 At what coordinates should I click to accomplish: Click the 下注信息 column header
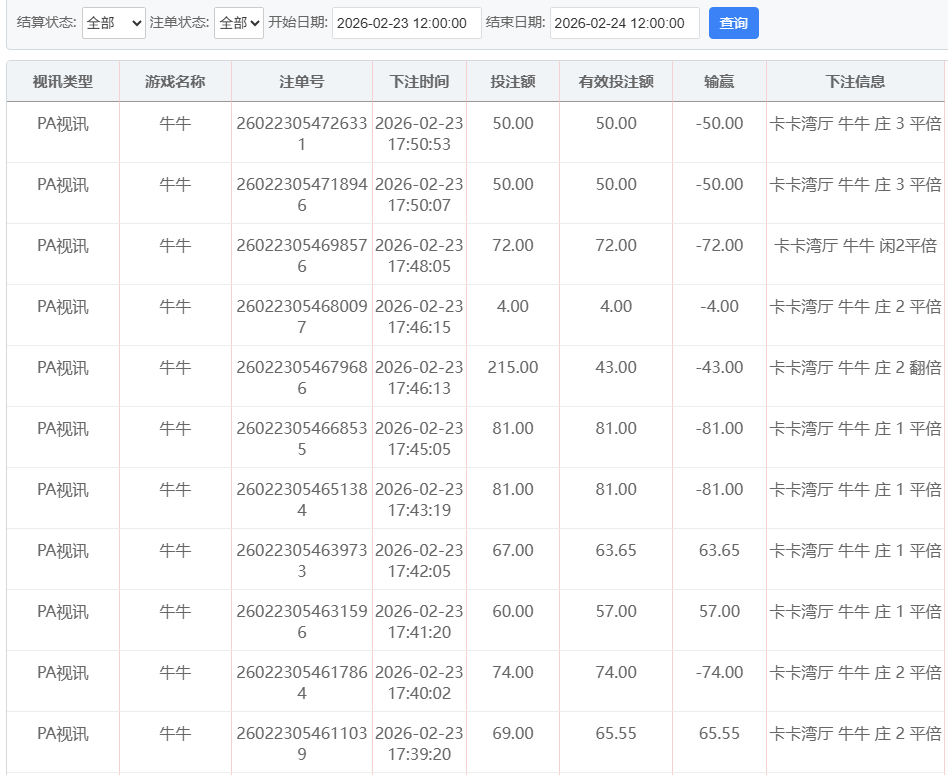(855, 81)
